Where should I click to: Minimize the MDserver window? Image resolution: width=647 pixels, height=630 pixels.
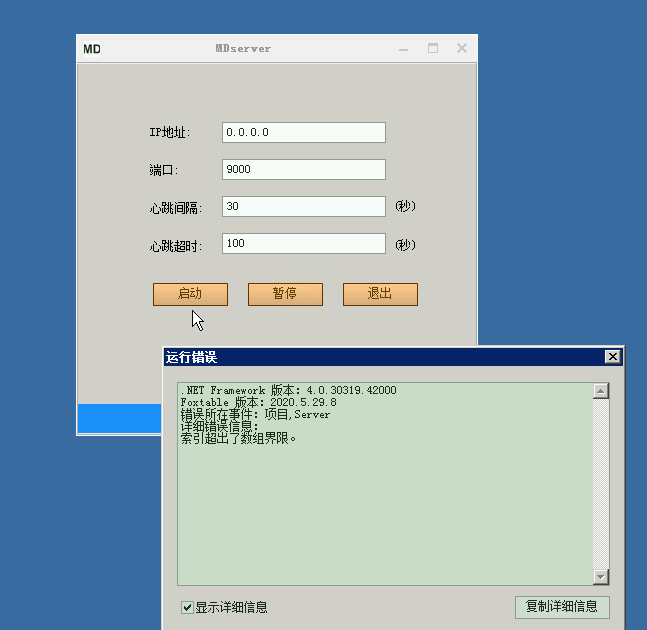[x=404, y=49]
